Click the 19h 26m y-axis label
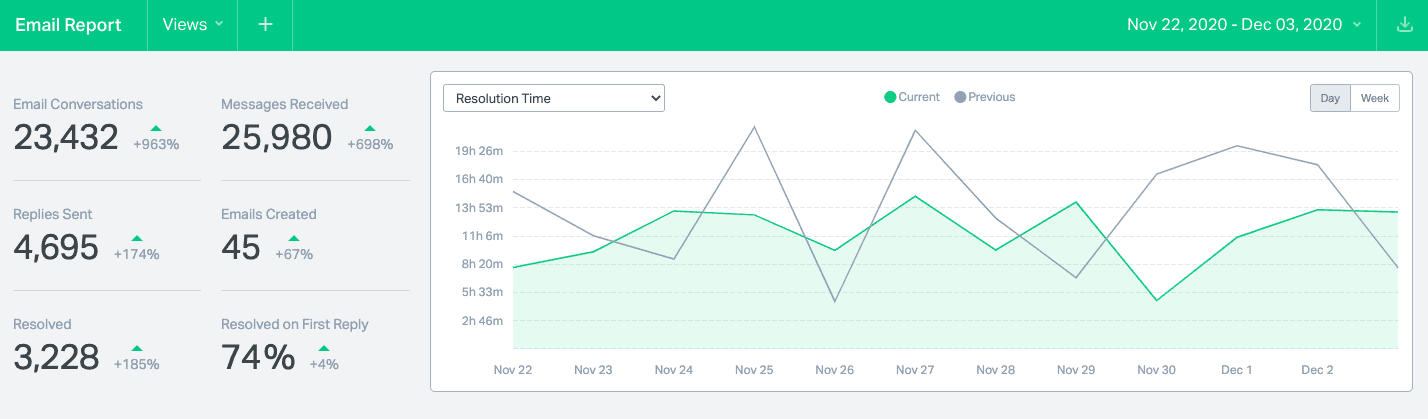 point(479,152)
